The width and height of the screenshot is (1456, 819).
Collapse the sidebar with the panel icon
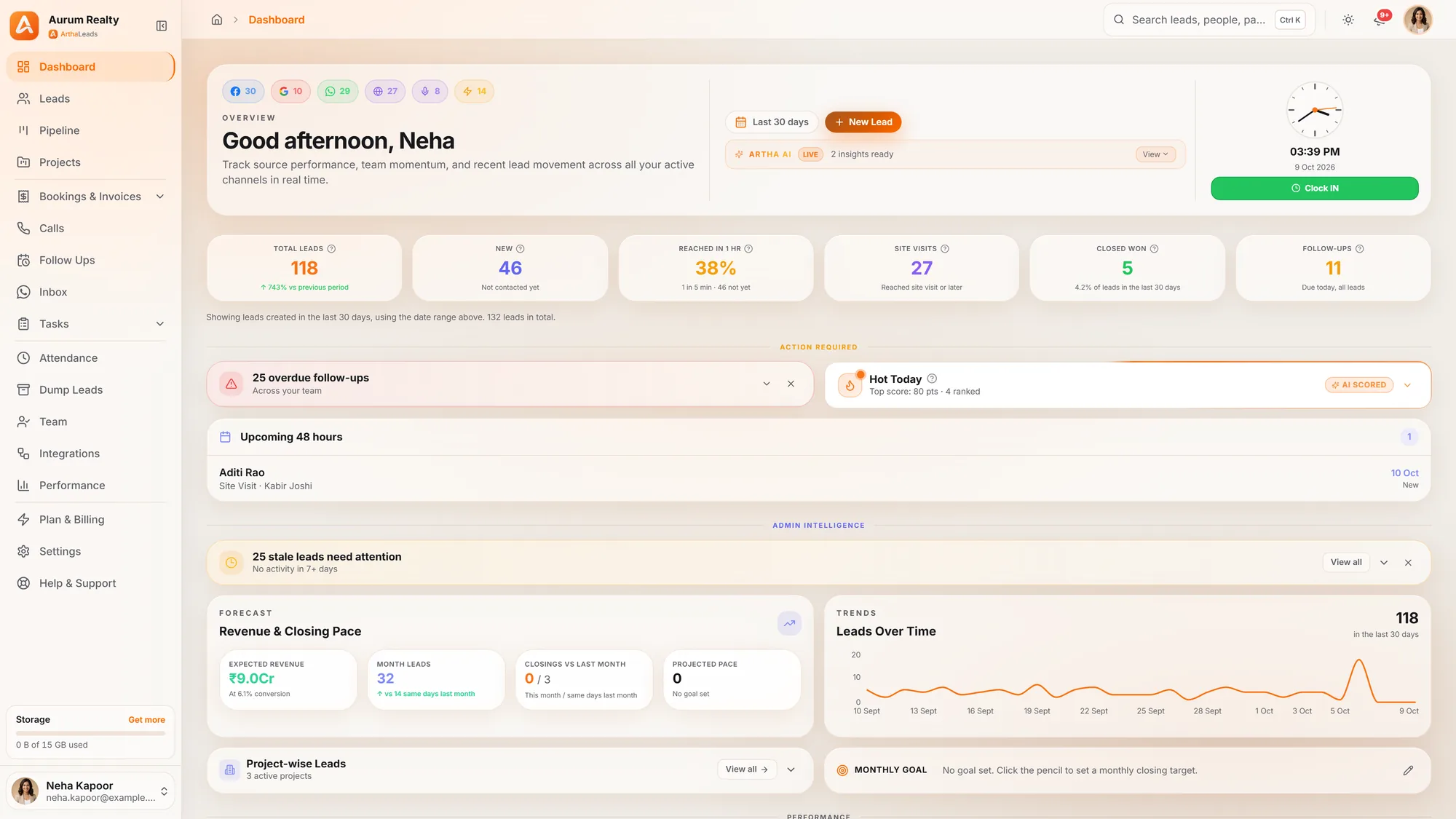point(162,26)
